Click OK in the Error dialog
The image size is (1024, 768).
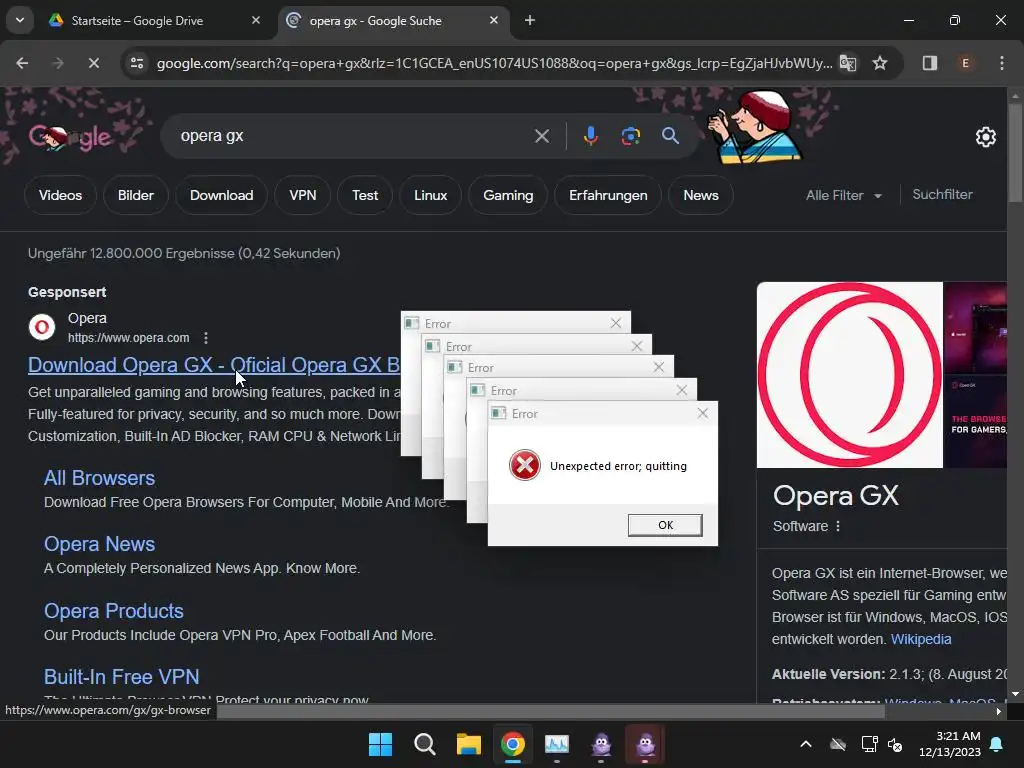[x=665, y=525]
